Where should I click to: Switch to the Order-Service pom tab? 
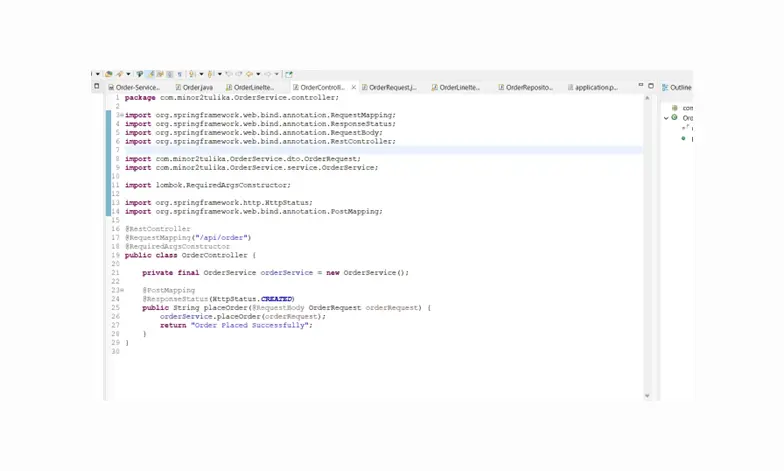(x=136, y=88)
